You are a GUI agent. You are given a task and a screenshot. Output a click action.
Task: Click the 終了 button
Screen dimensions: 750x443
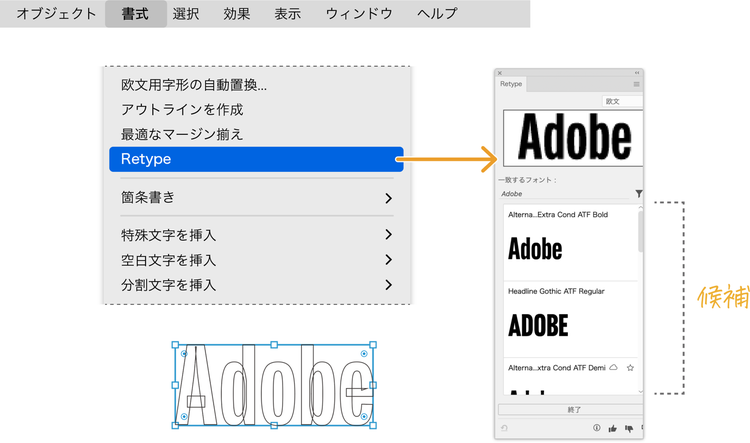(x=571, y=410)
